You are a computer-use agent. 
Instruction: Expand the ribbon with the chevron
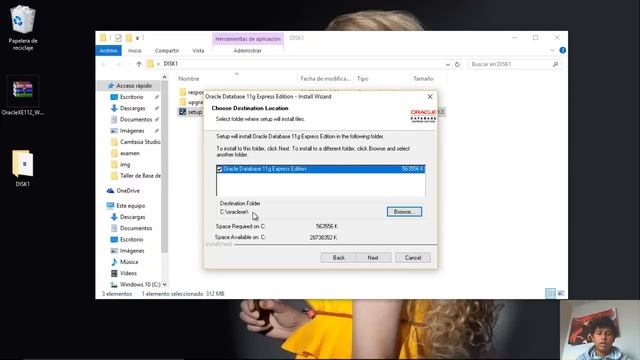pyautogui.click(x=552, y=50)
